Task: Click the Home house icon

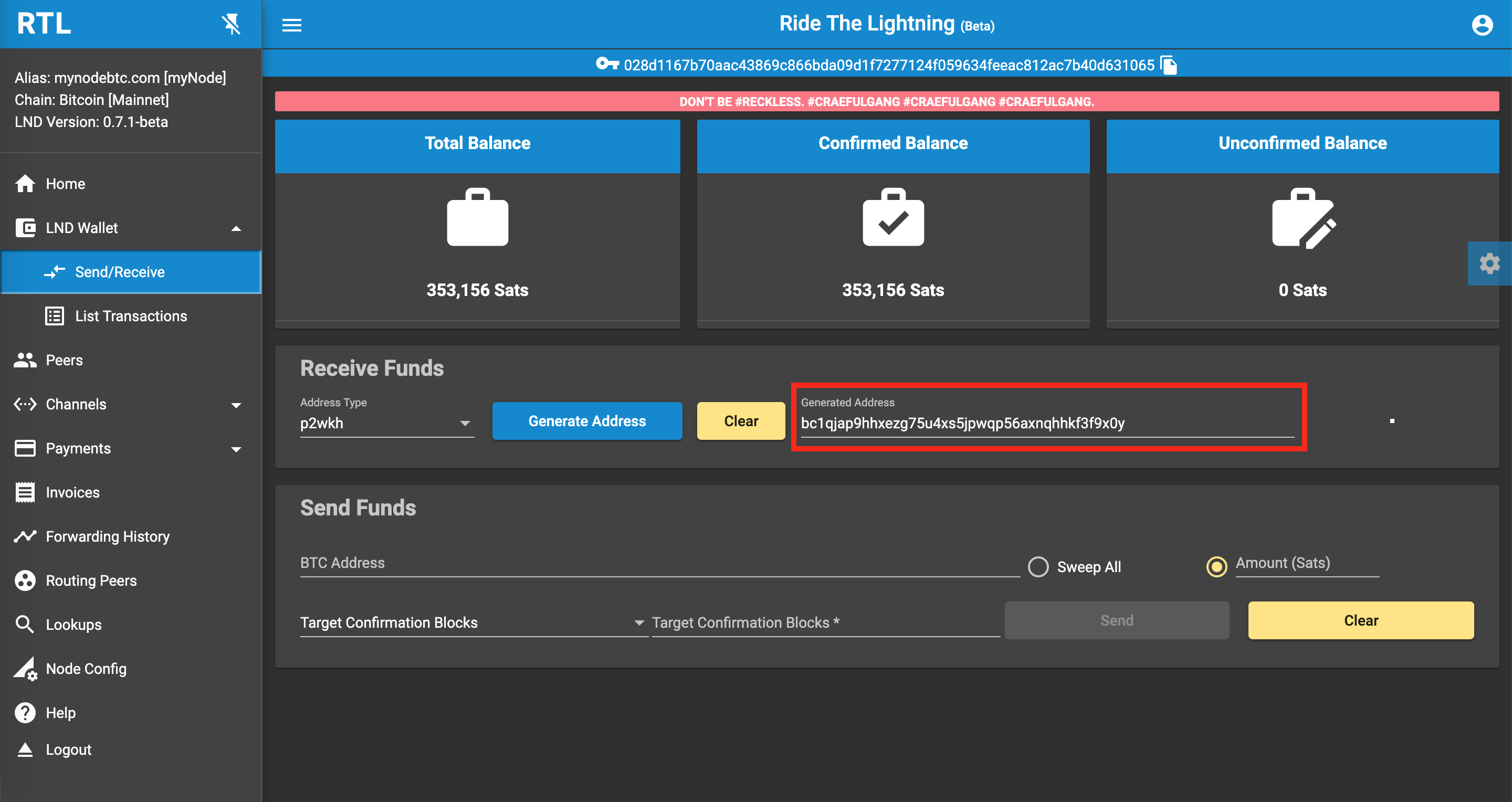Action: click(25, 184)
